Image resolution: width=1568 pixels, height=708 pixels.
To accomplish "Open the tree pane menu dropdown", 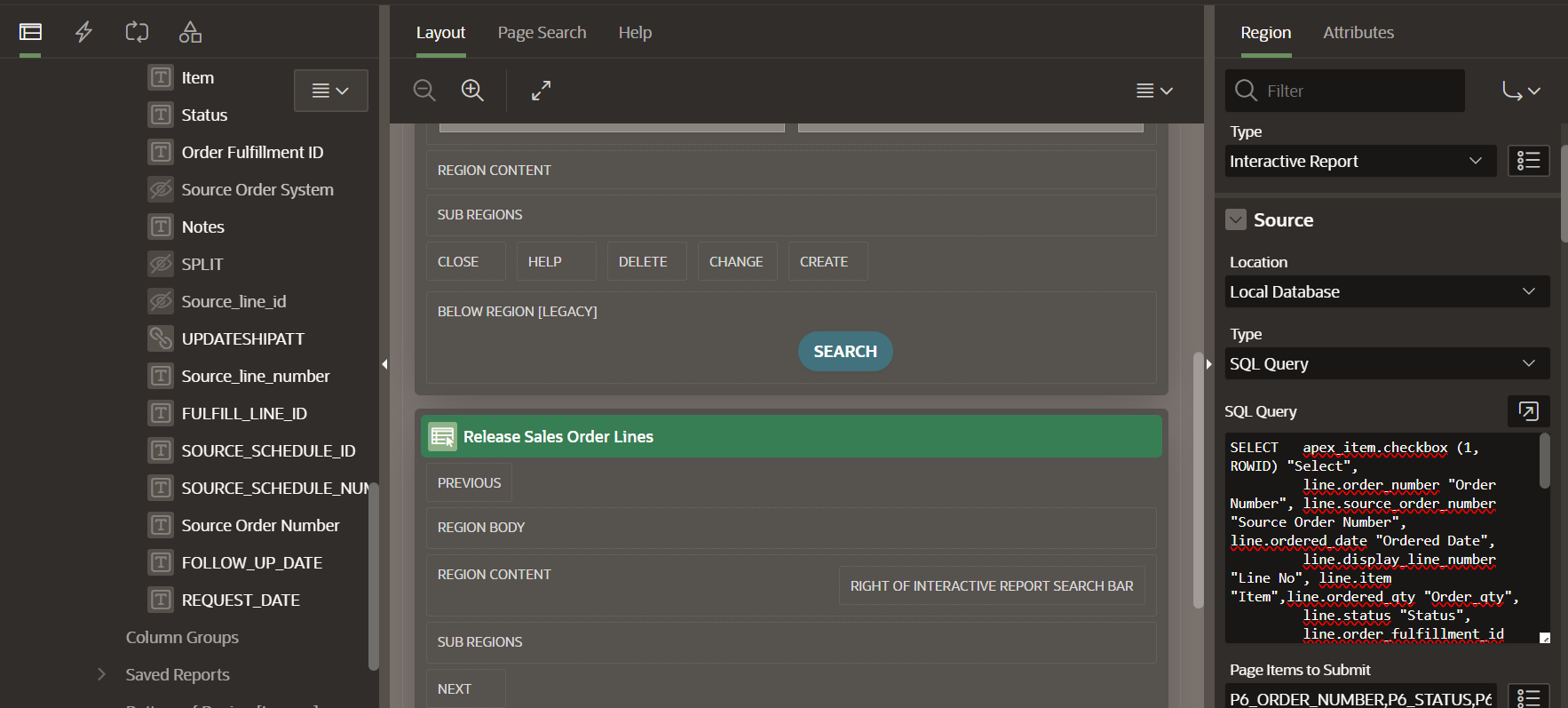I will [330, 91].
